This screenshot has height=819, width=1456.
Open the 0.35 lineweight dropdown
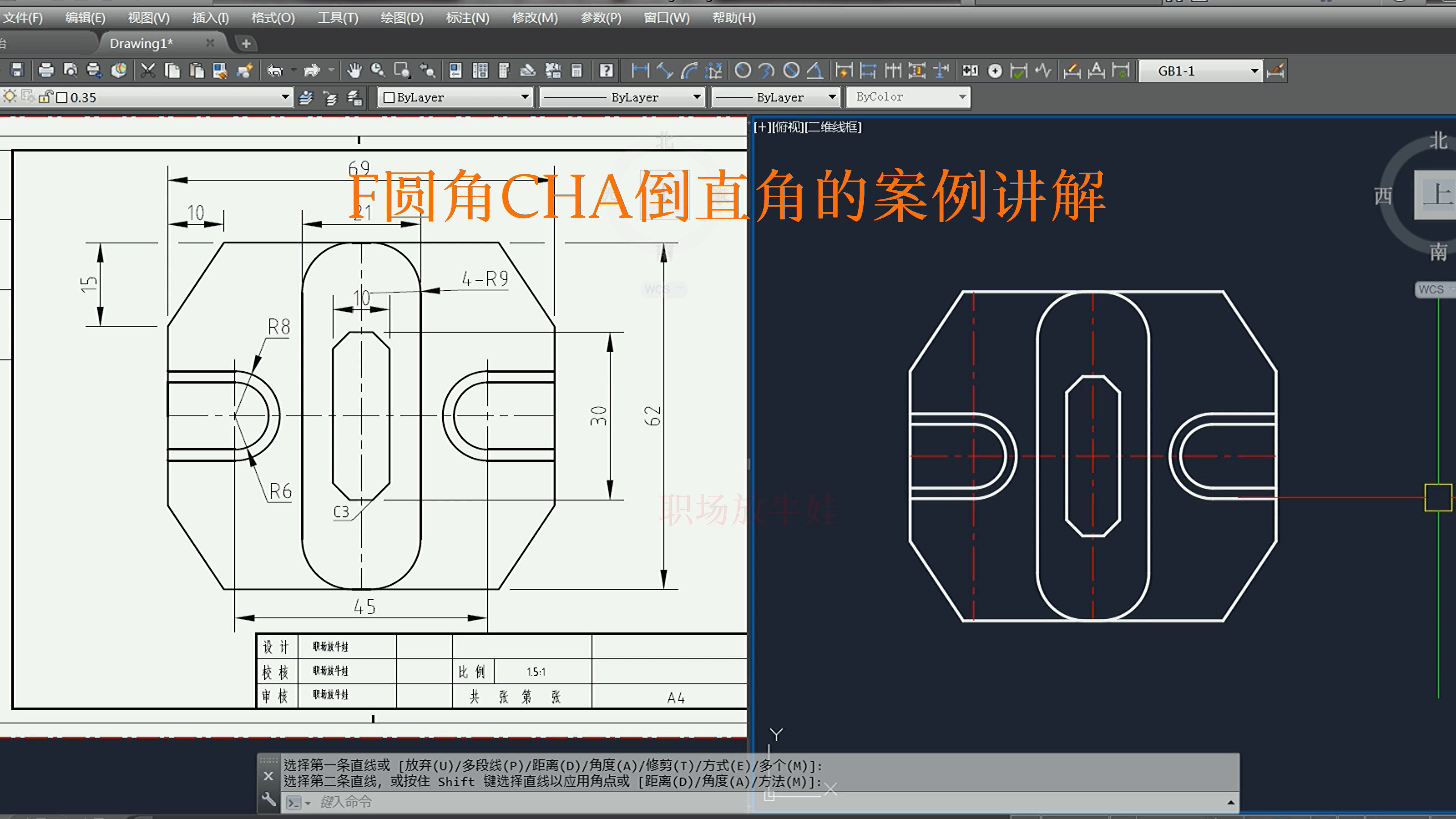tap(286, 97)
